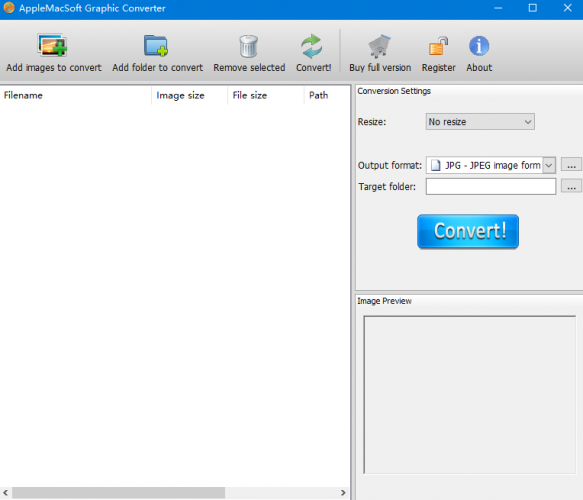Browse for target folder ellipsis button

[571, 186]
